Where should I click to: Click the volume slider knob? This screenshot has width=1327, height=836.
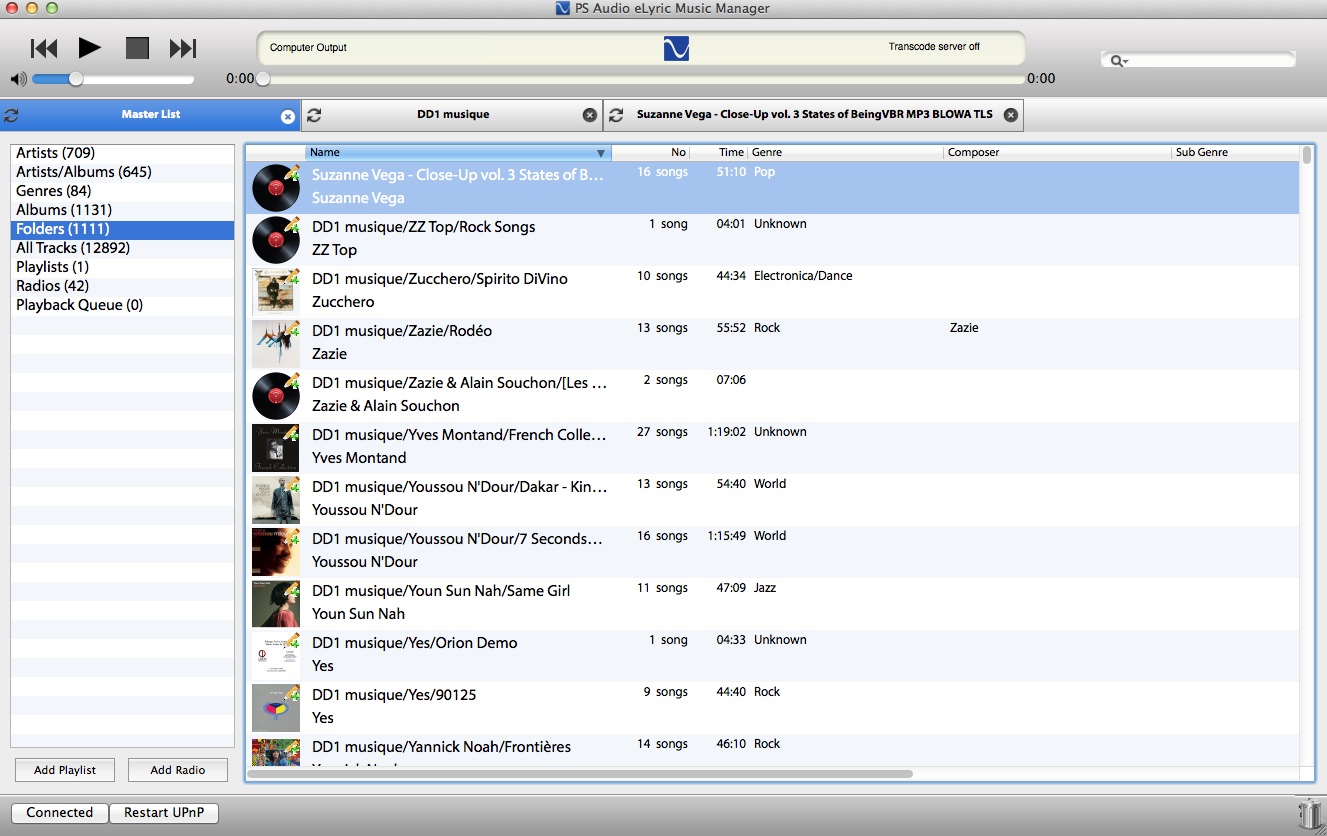click(75, 79)
